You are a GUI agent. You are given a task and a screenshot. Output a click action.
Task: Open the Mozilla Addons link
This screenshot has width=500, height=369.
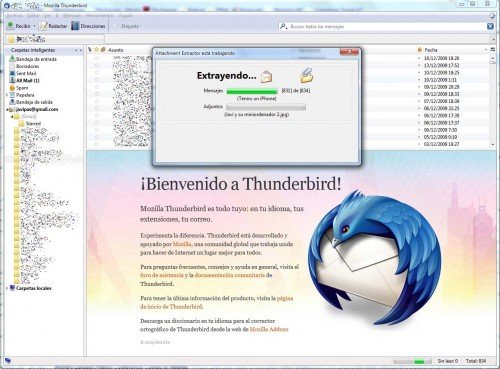point(269,329)
